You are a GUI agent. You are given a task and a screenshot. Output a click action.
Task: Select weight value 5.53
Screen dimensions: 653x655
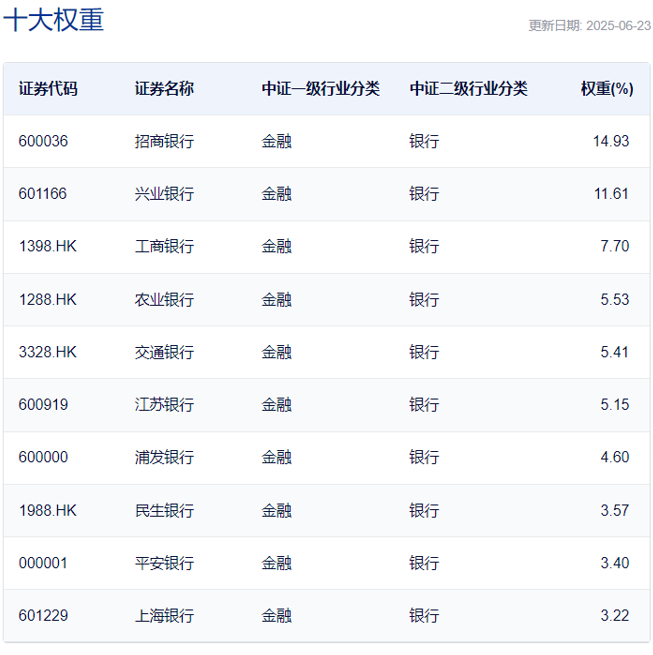(615, 300)
